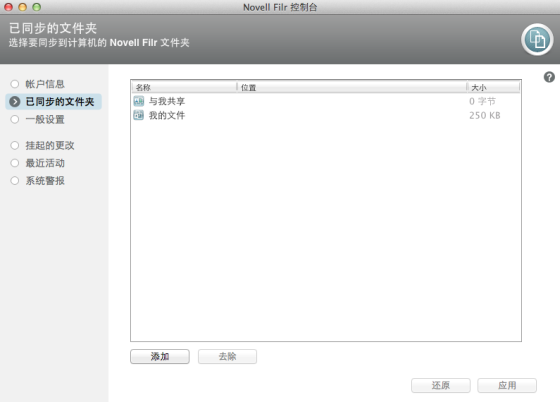Screen dimensions: 560x402
Task: Click the 我的文件 folder icon
Action: 139,115
